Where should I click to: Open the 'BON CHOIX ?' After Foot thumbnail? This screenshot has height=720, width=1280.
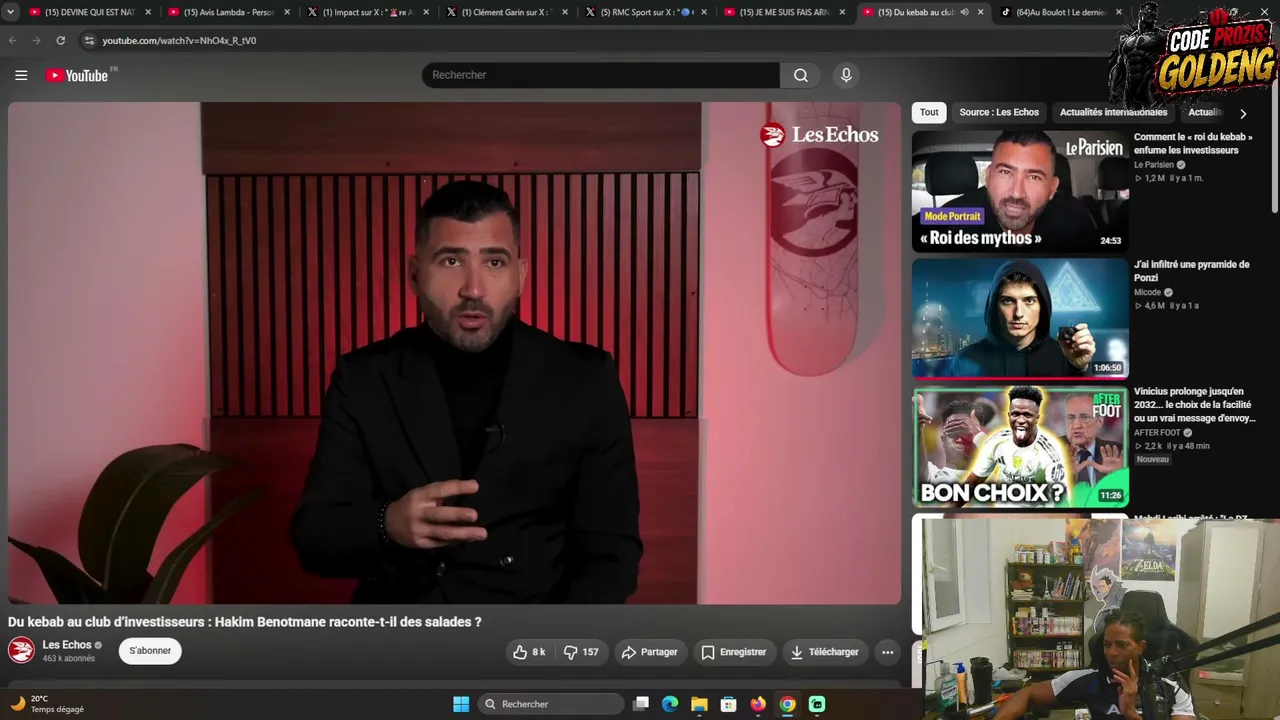tap(1020, 446)
